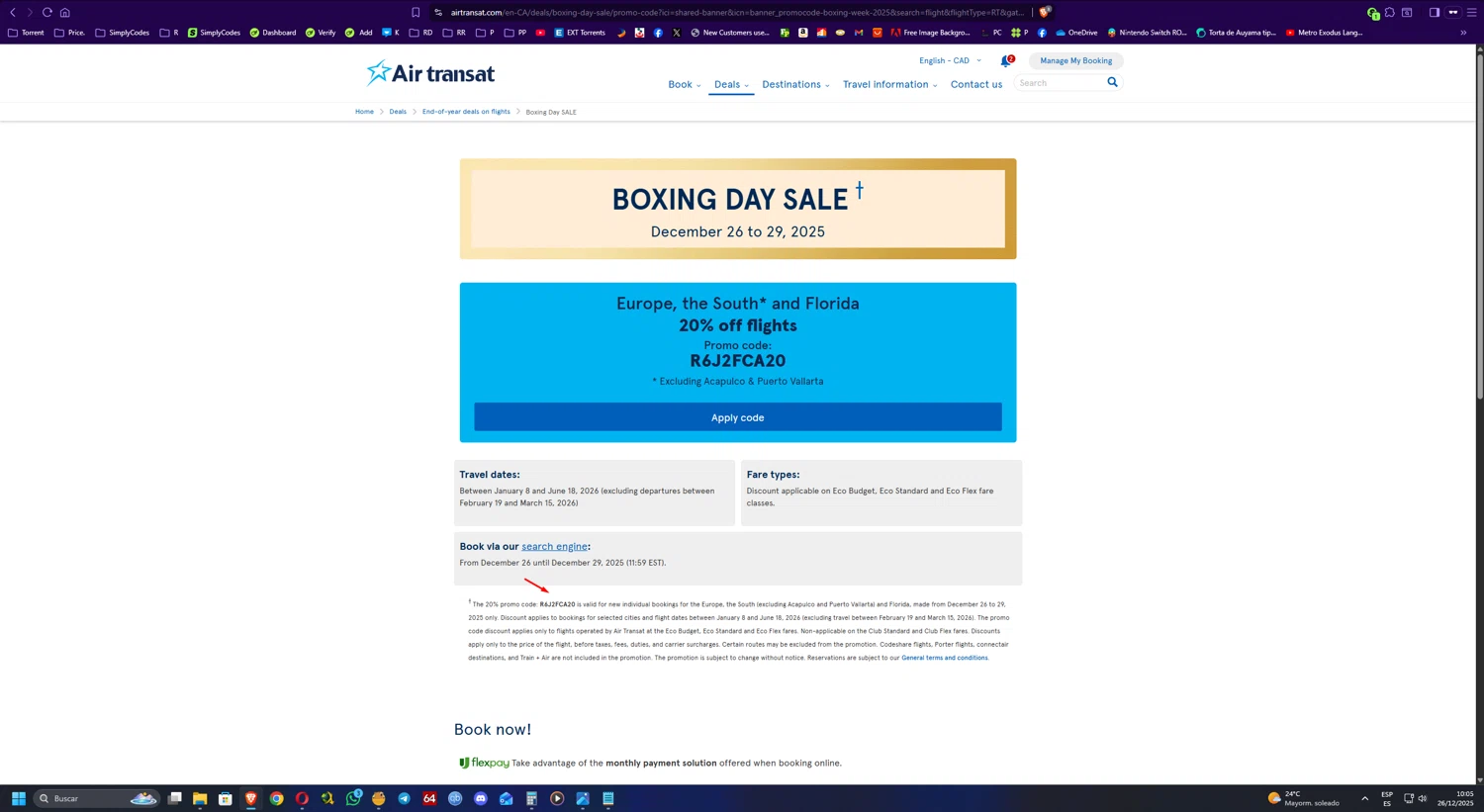Viewport: 1484px width, 812px height.
Task: Open the weather widget showing 24°C
Action: point(1303,798)
